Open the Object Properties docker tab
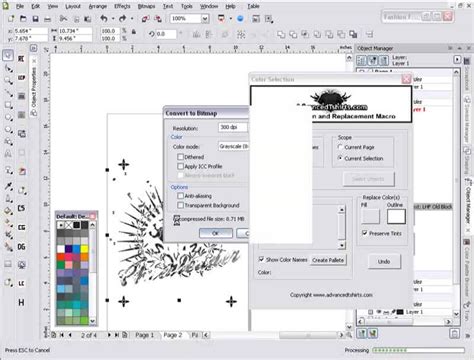Viewport: 474px width, 360px height. pyautogui.click(x=34, y=89)
